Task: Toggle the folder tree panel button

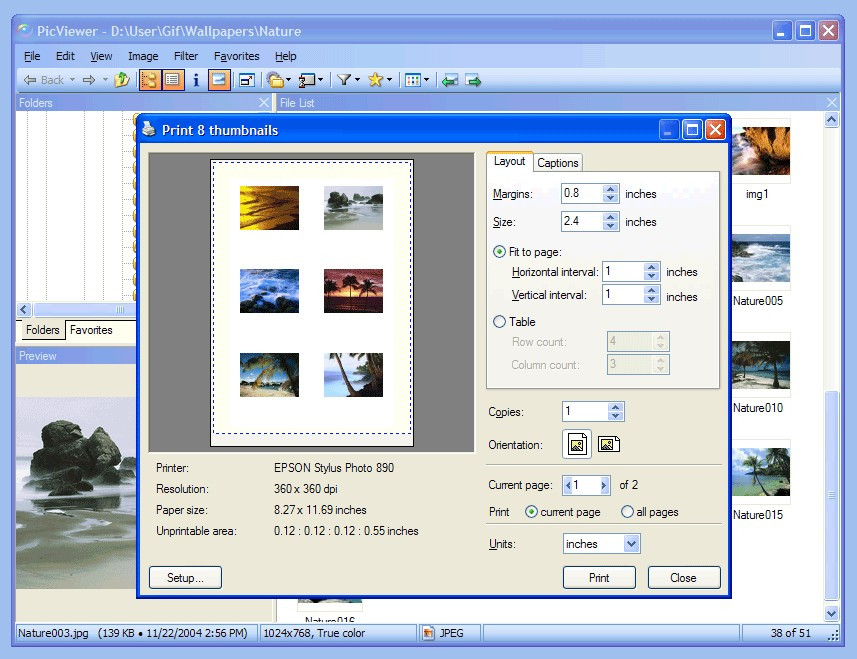Action: (x=149, y=80)
